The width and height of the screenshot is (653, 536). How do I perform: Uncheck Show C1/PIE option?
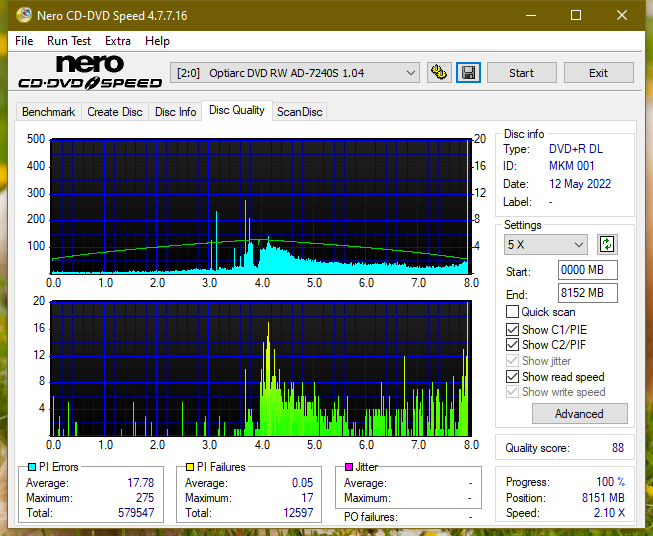point(512,329)
